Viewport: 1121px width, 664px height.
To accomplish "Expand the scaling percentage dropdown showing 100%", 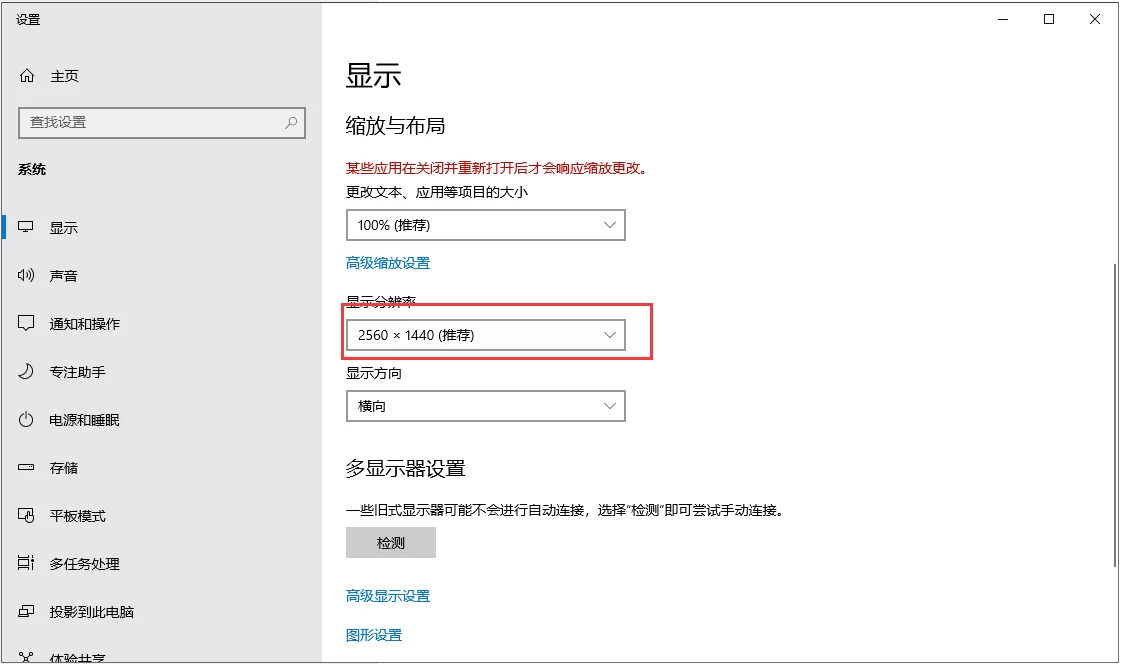I will (x=486, y=225).
